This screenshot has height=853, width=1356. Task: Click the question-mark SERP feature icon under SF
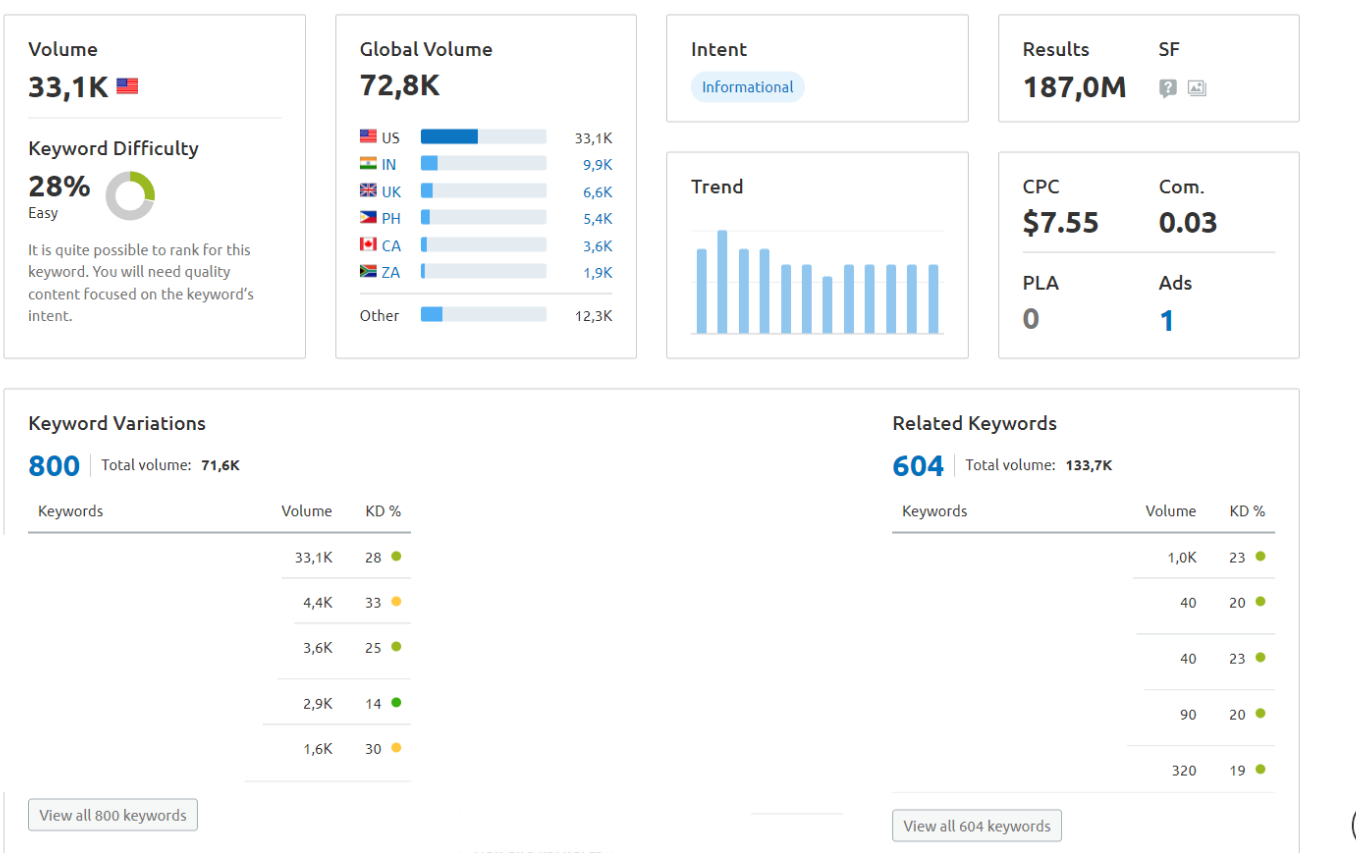1168,88
